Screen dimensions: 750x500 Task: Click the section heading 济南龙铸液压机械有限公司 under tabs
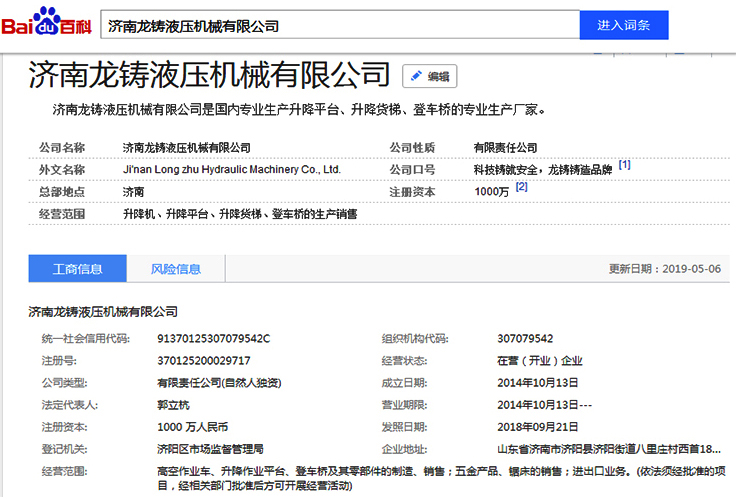click(103, 312)
